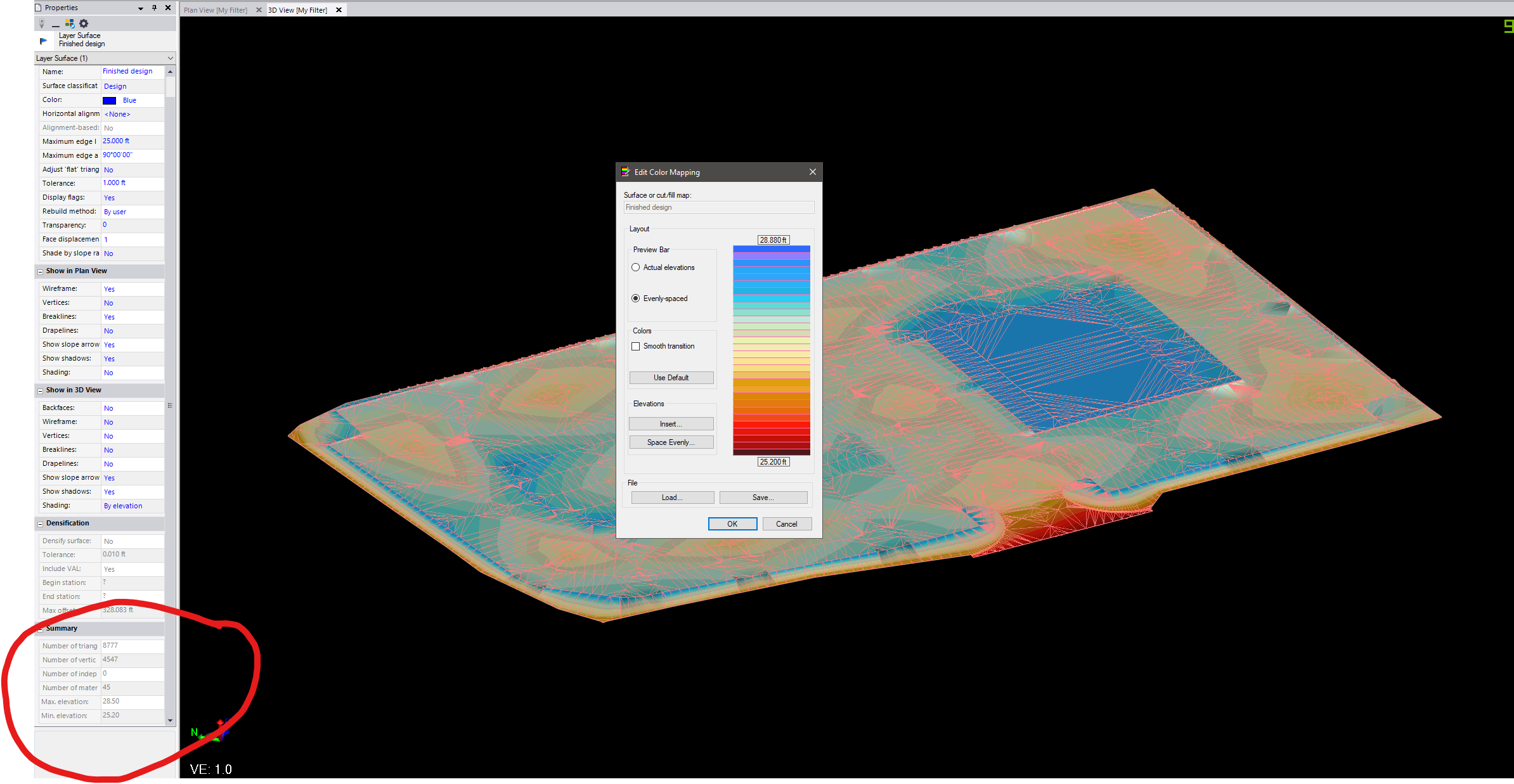Viewport: 1514px width, 784px height.
Task: Click the colored squares edit icon in Properties toolbar
Action: click(x=70, y=23)
